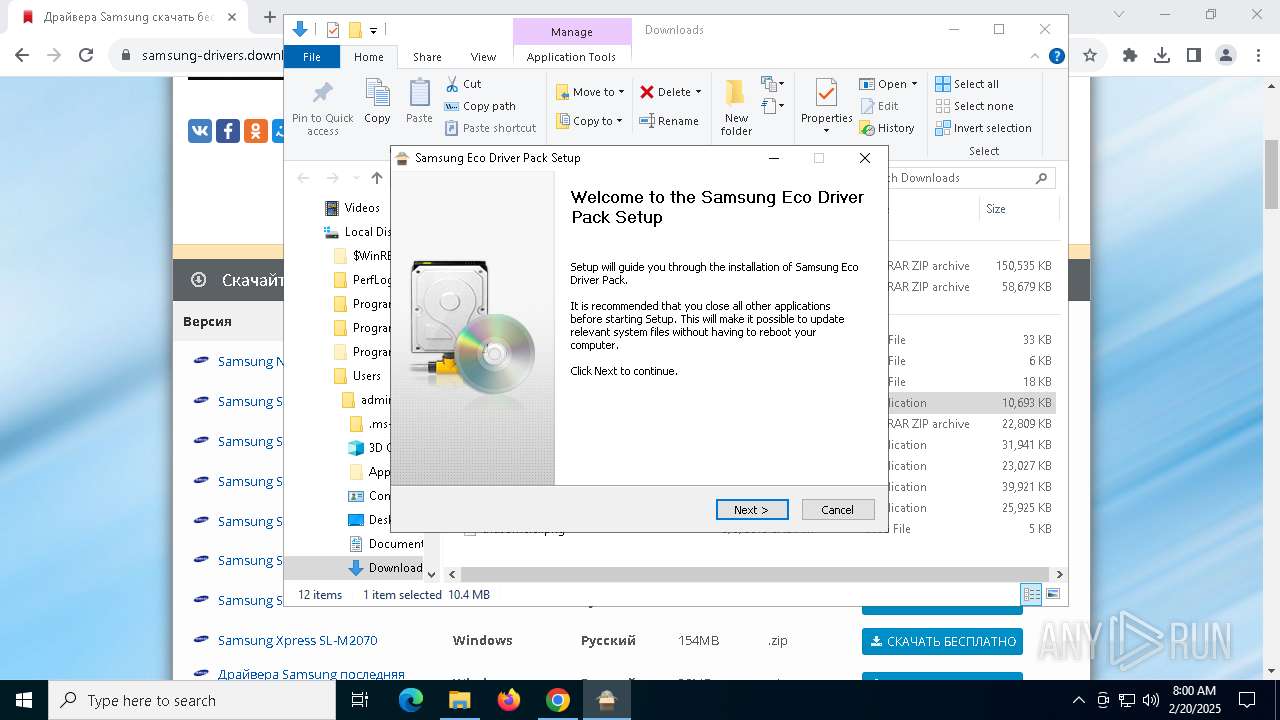Click Invert selection in Explorer ribbon
The height and width of the screenshot is (720, 1280).
tap(983, 128)
